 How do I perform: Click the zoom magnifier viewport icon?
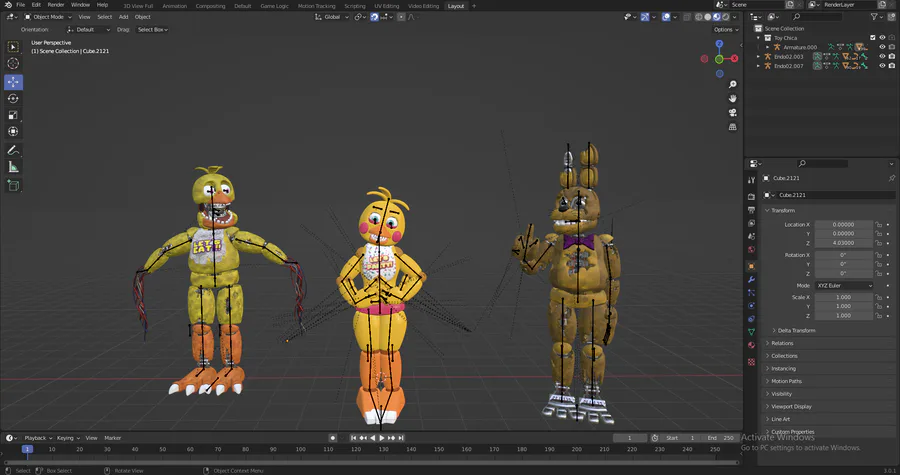[x=732, y=84]
